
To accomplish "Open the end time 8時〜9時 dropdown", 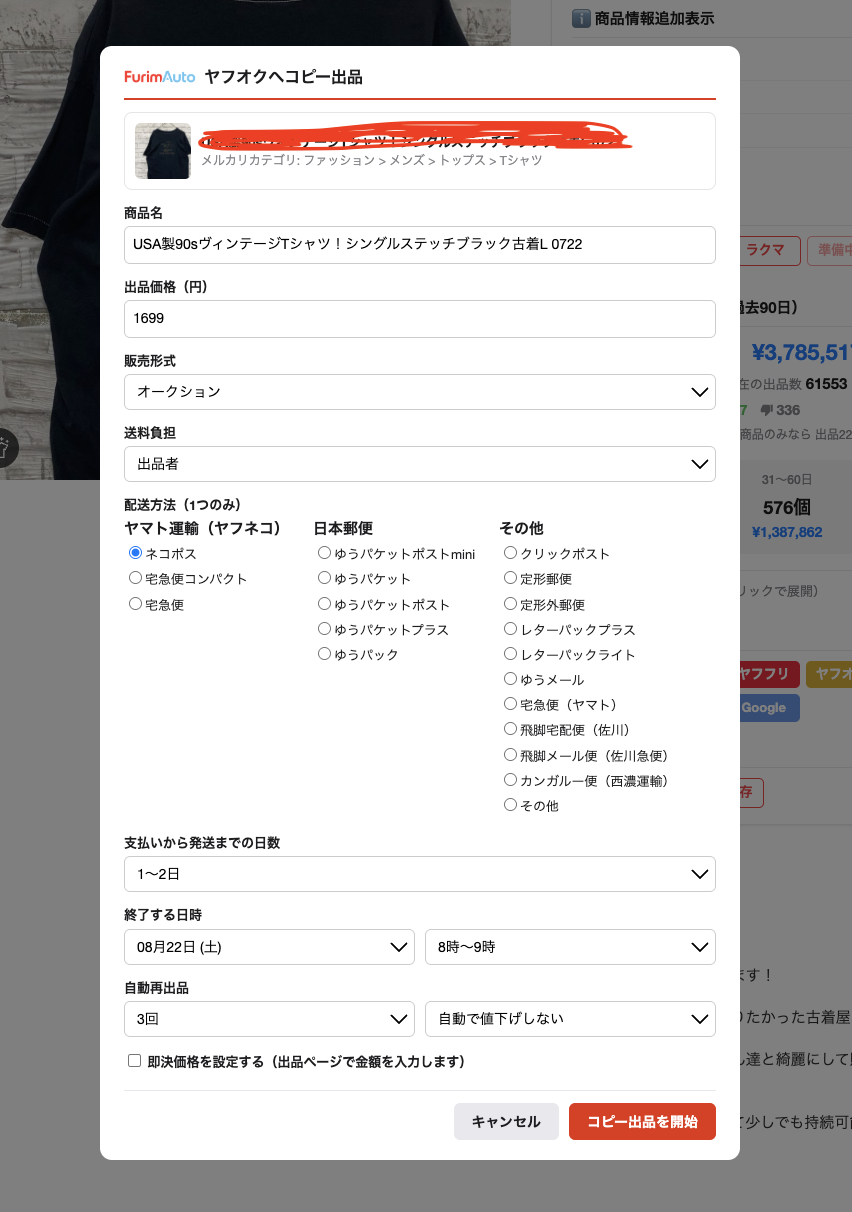I will click(570, 947).
